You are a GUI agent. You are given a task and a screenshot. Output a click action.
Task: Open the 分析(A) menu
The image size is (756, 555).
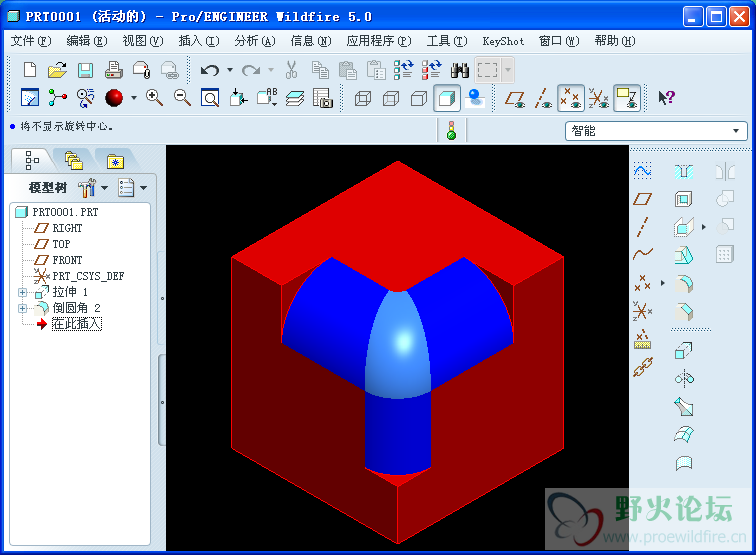(x=255, y=41)
